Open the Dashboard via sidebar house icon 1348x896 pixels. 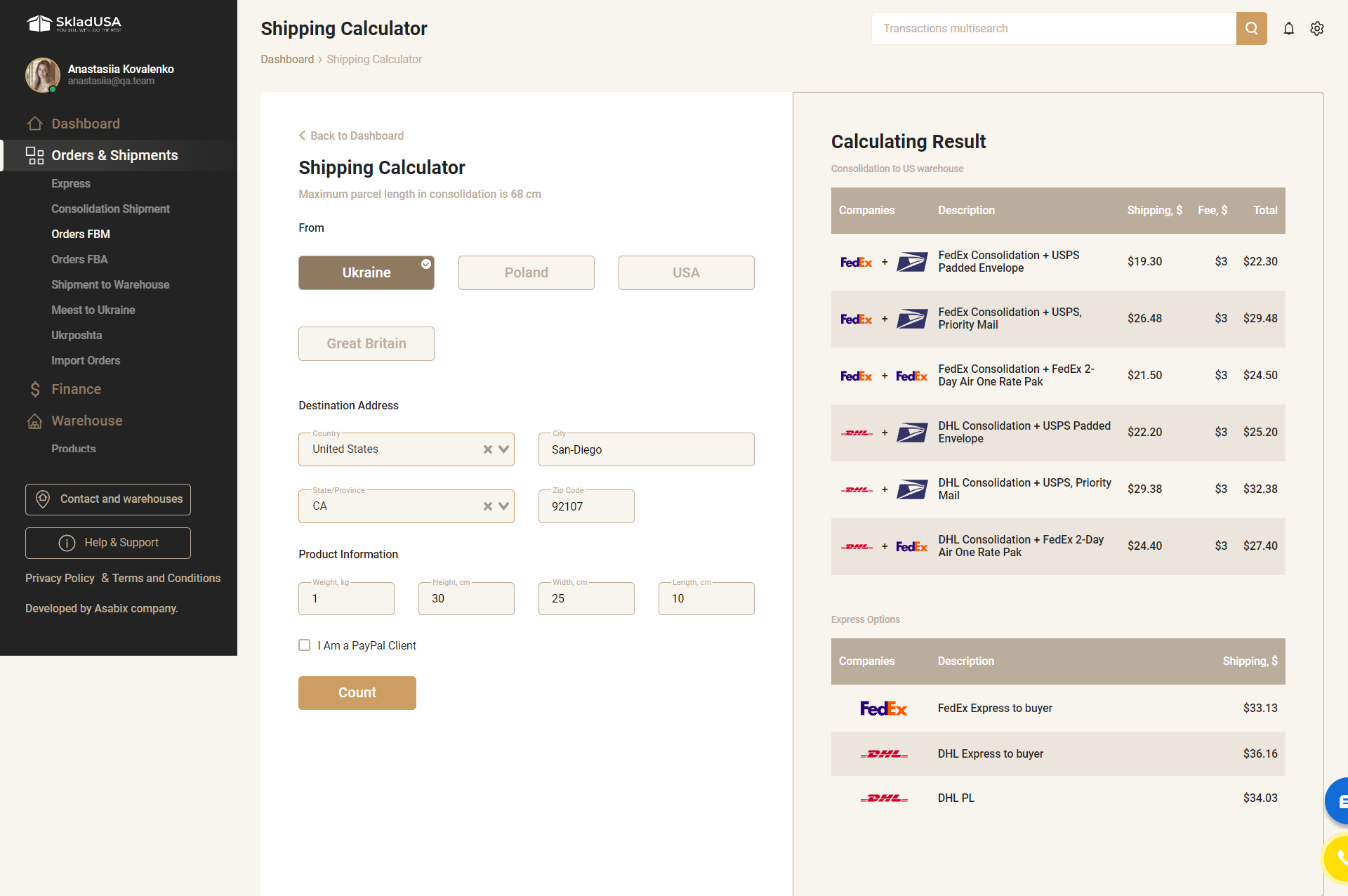[35, 123]
